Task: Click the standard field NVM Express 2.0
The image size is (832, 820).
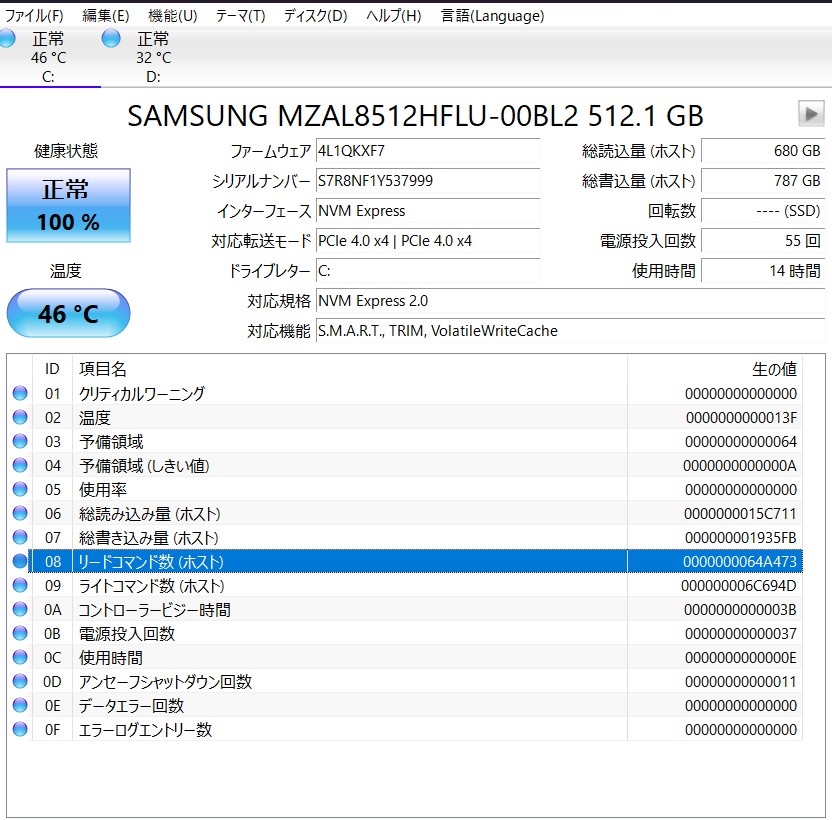Action: pyautogui.click(x=570, y=301)
